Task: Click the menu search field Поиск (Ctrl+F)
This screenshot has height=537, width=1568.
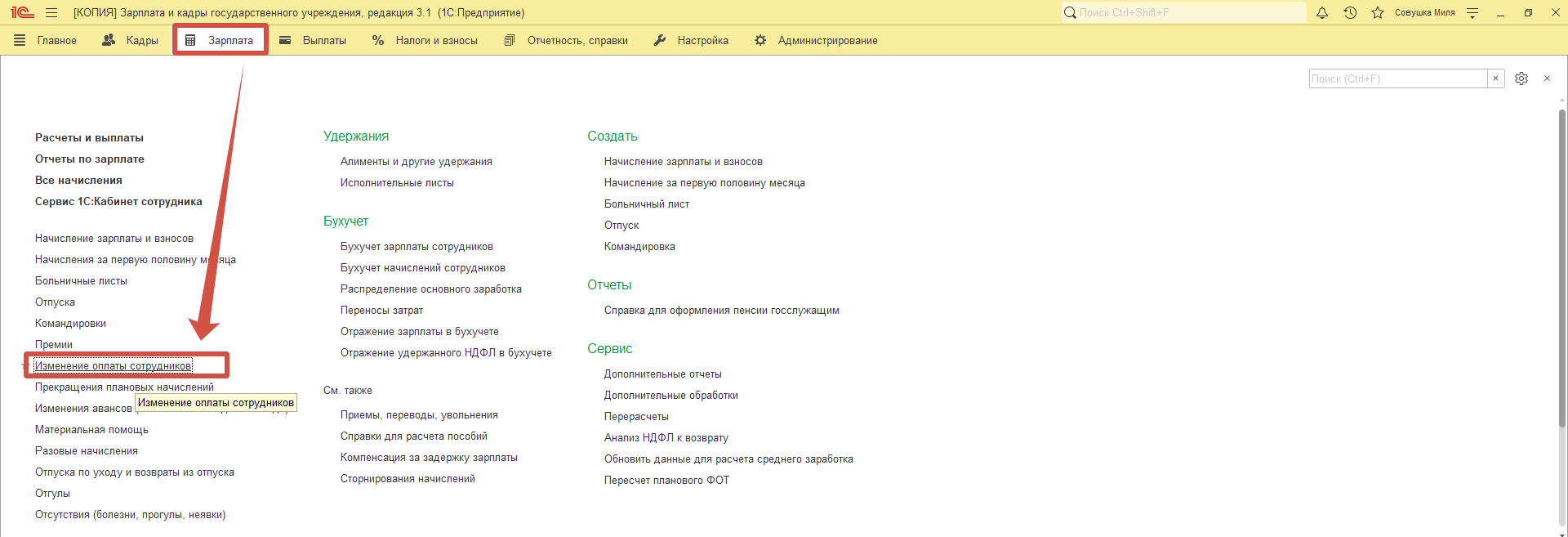Action: 1398,78
